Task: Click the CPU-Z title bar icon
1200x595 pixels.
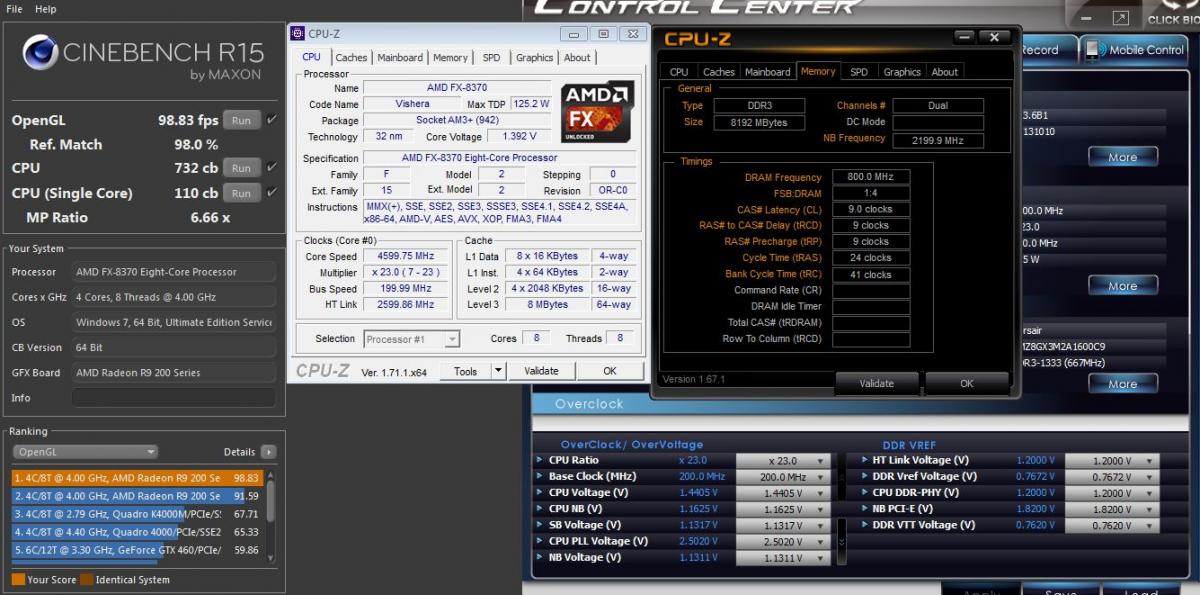Action: 298,33
